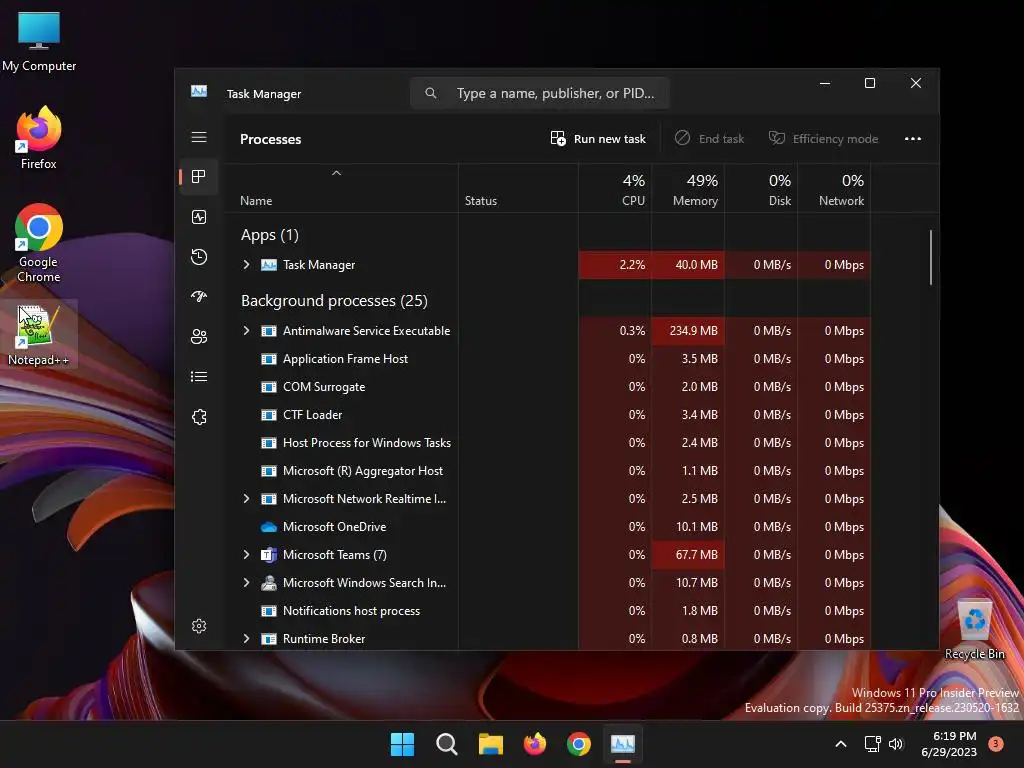1024x768 pixels.
Task: Launch Firefox from the taskbar
Action: (x=535, y=744)
